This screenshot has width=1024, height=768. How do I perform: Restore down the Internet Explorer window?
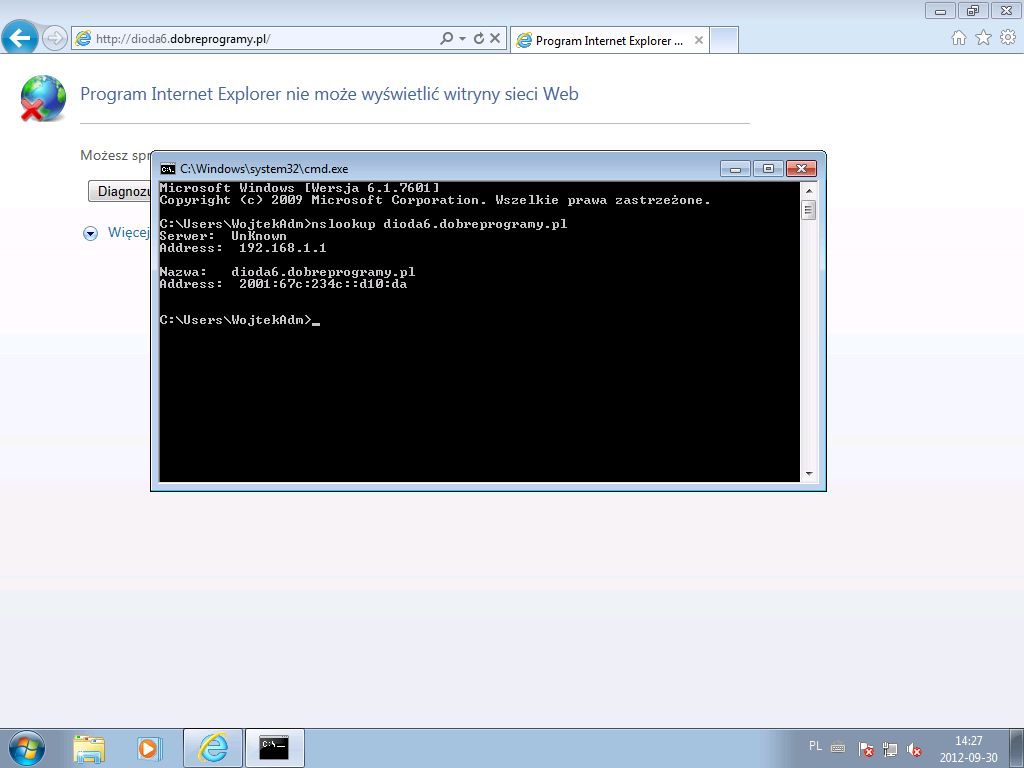(x=973, y=10)
